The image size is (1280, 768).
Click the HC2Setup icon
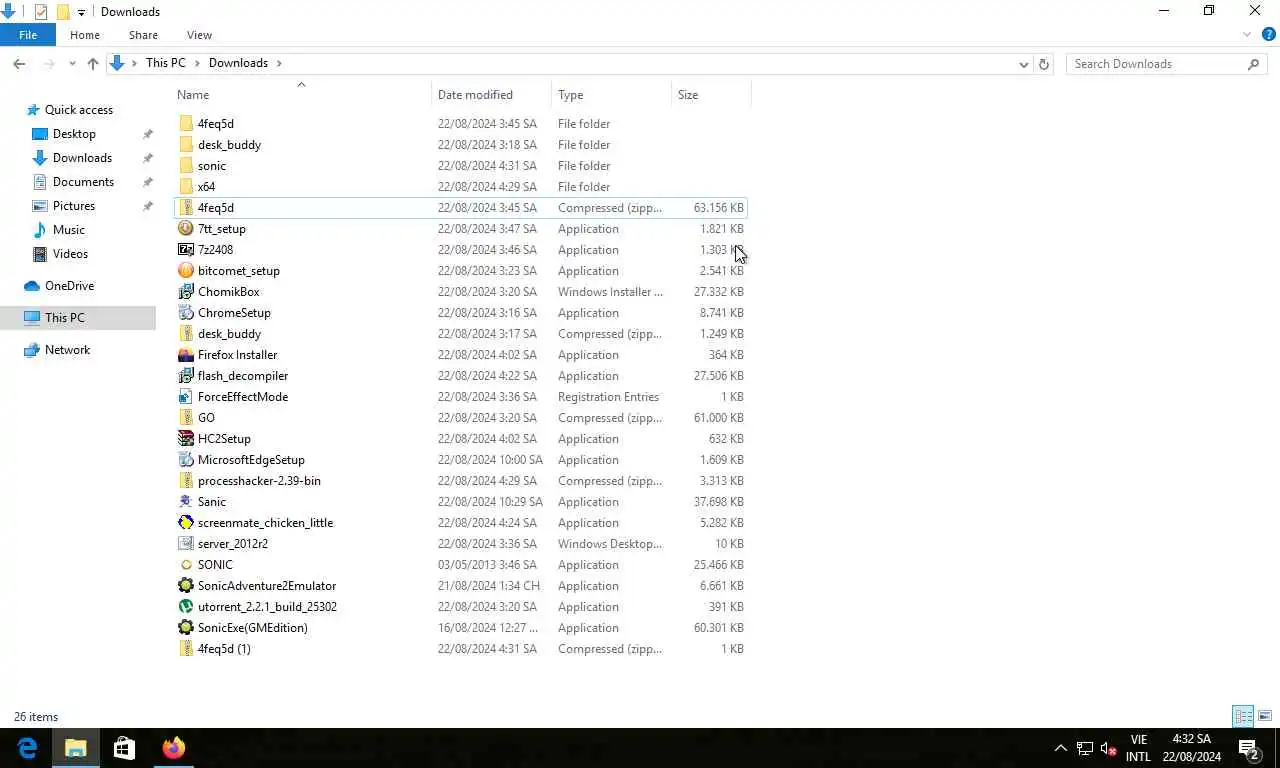pos(186,439)
